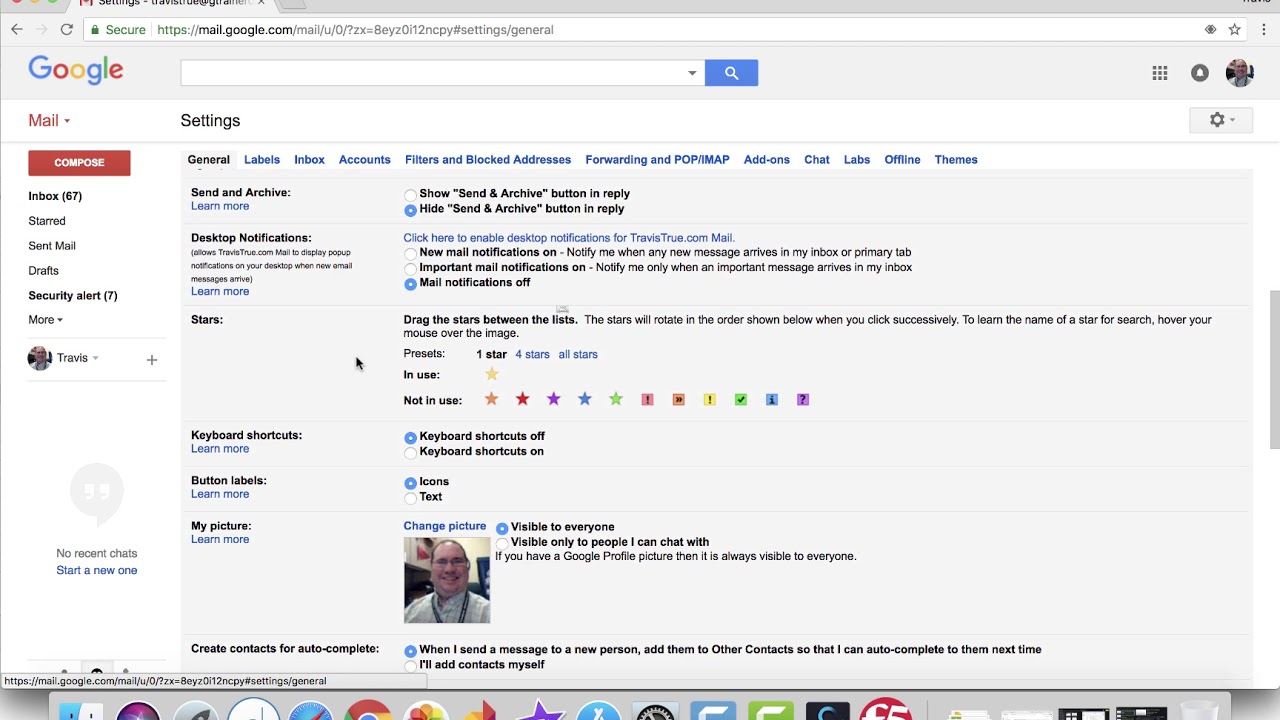Switch to the Themes settings tab
This screenshot has width=1280, height=720.
click(x=956, y=159)
